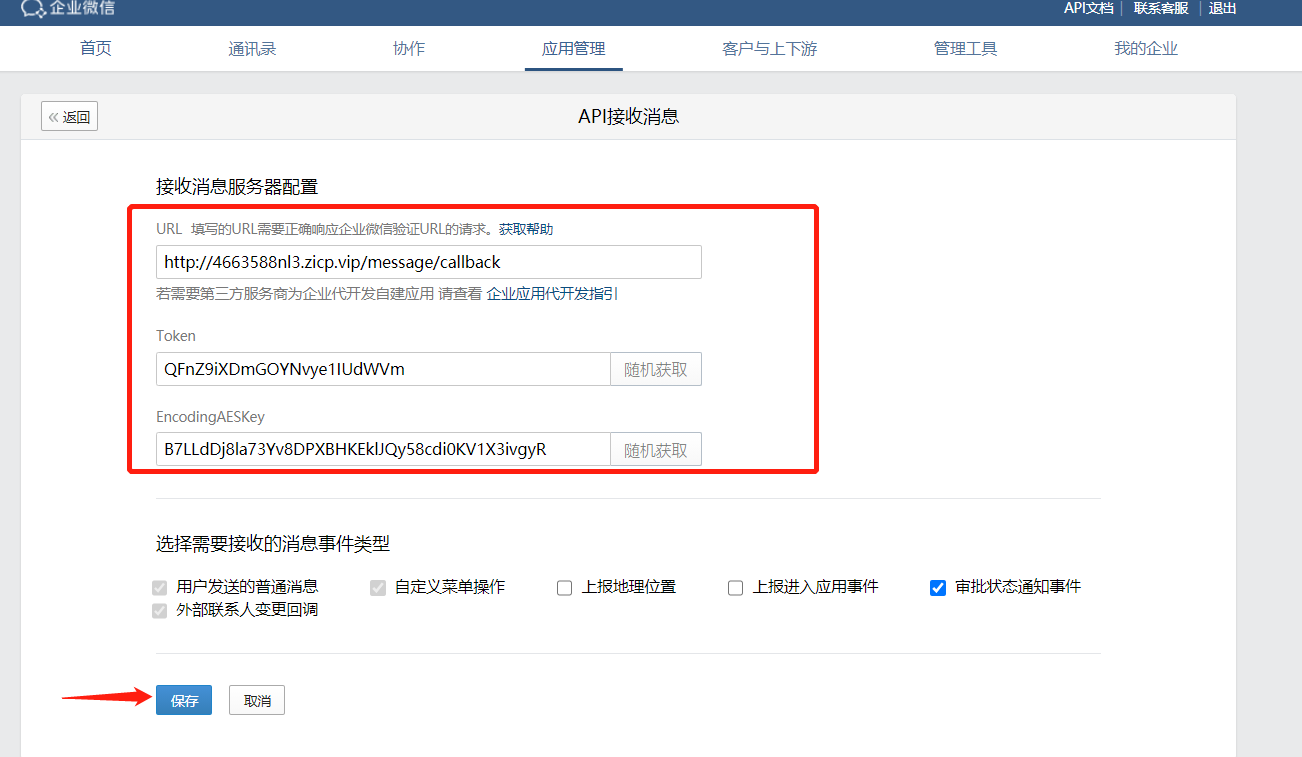Viewport: 1302px width, 757px height.
Task: Toggle the 用户发送的普通消息 checkbox
Action: point(159,587)
